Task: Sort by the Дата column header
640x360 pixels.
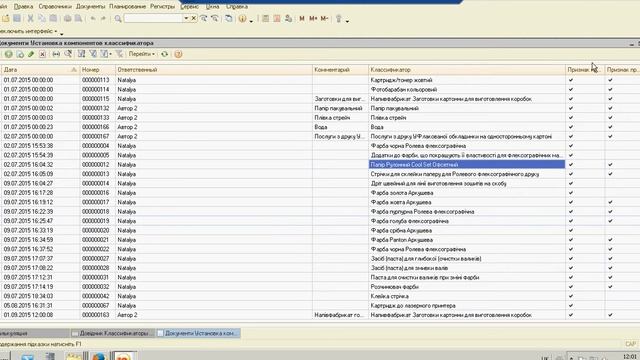Action: pyautogui.click(x=40, y=70)
